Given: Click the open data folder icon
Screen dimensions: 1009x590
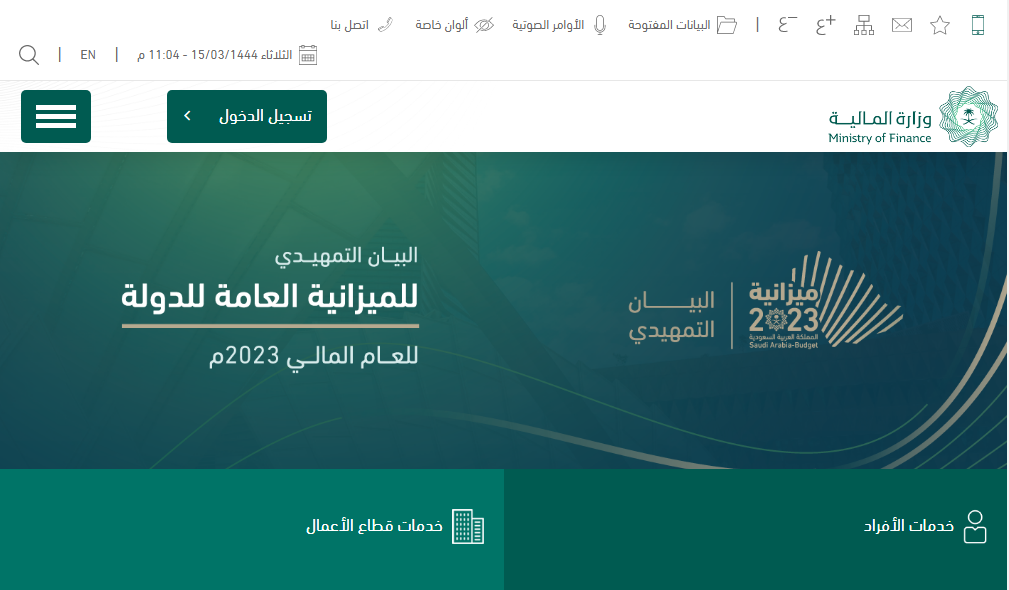Looking at the screenshot, I should 727,25.
